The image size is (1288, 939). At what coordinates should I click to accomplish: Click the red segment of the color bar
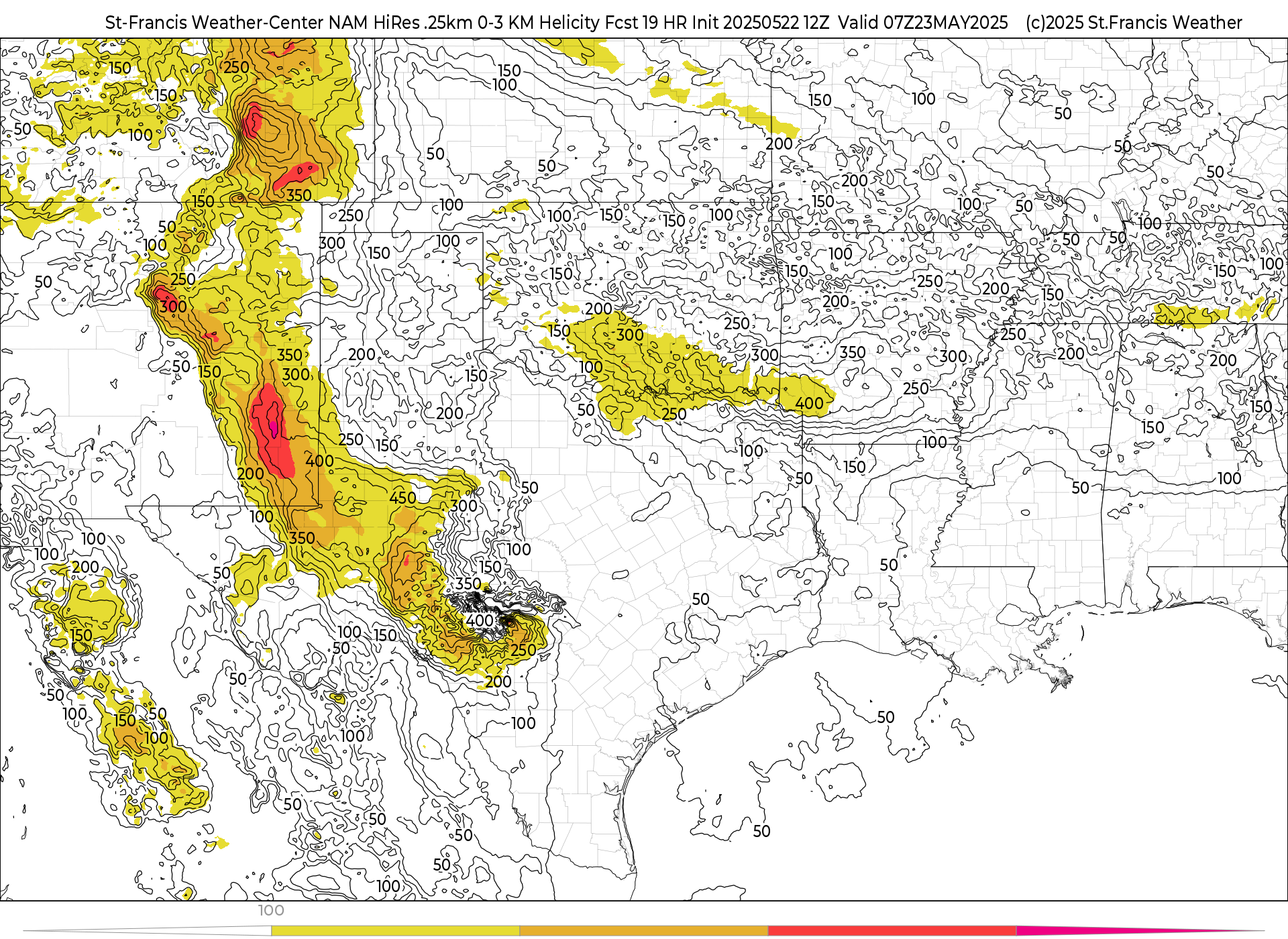tap(892, 931)
